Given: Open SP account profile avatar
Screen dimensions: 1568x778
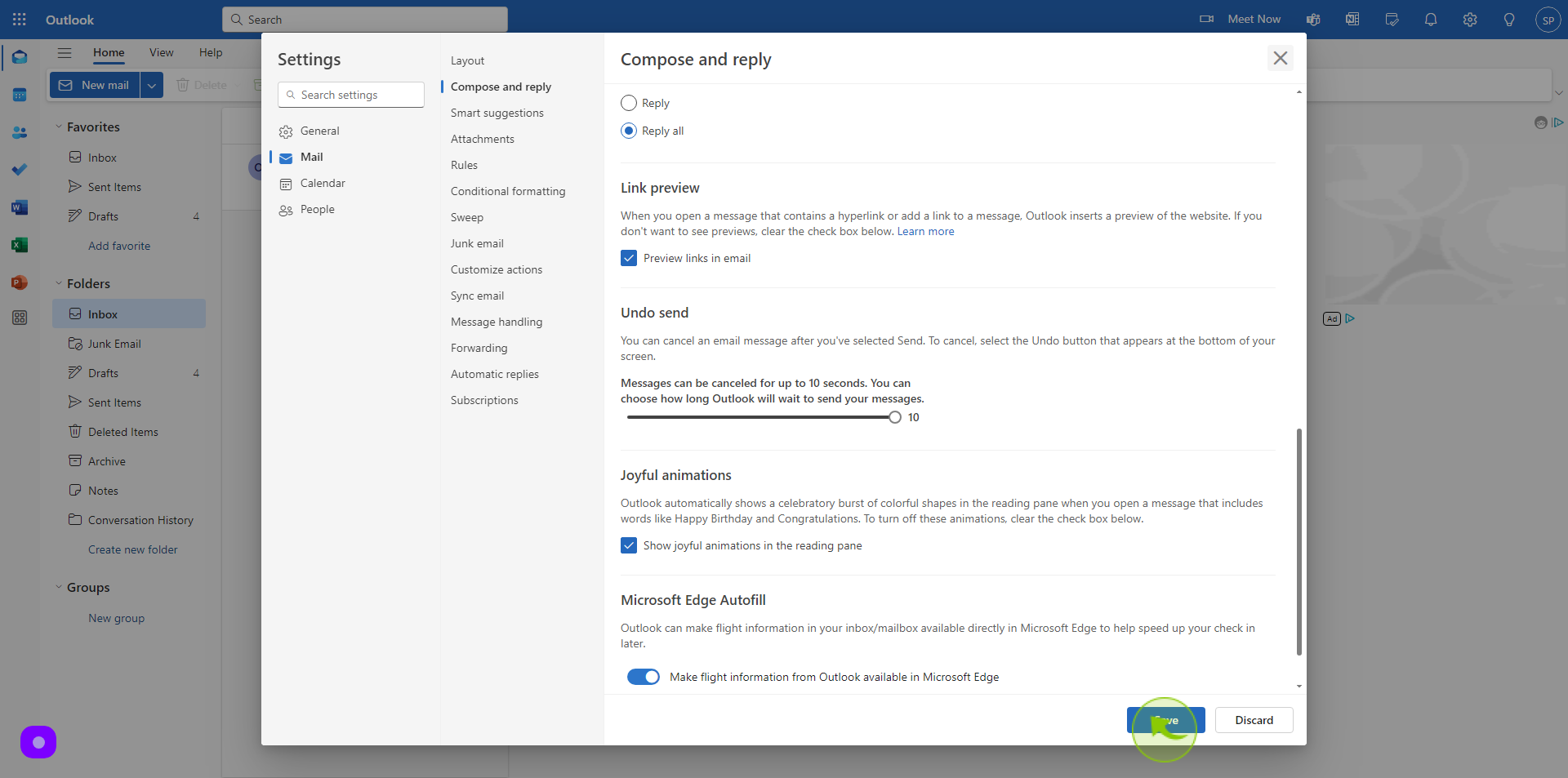Looking at the screenshot, I should tap(1548, 20).
